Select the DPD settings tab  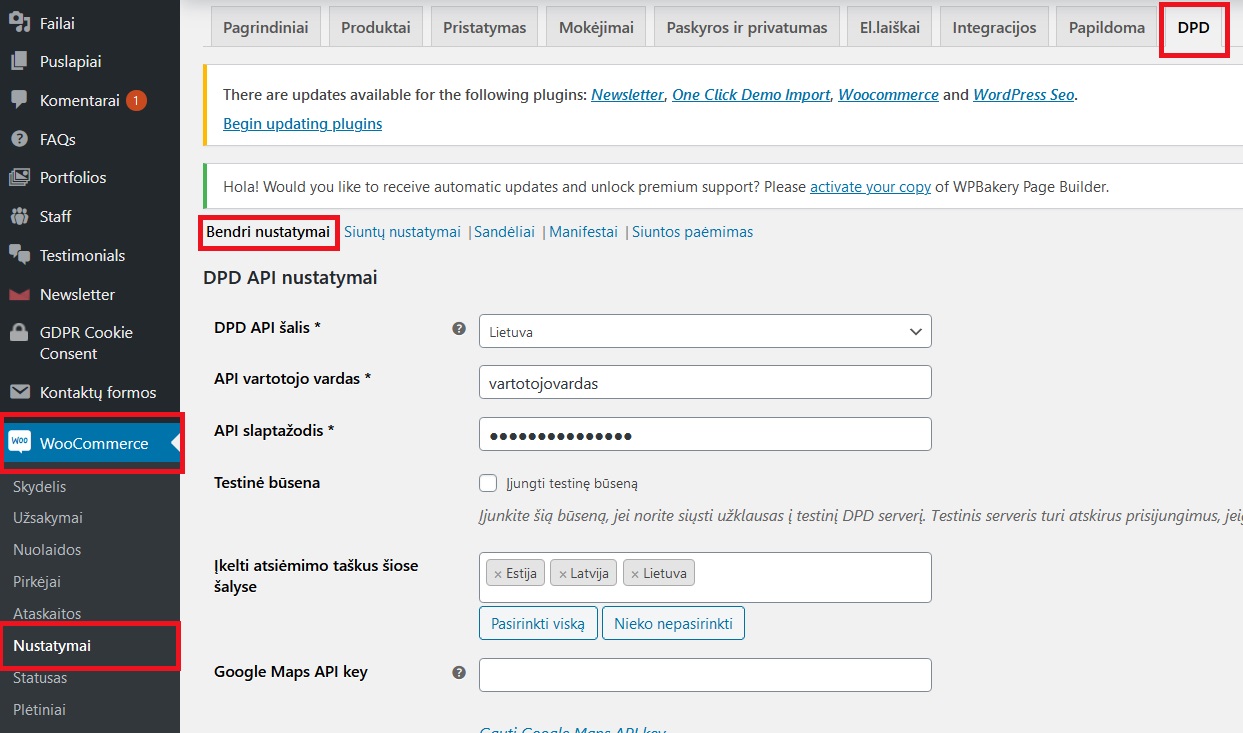click(x=1194, y=27)
